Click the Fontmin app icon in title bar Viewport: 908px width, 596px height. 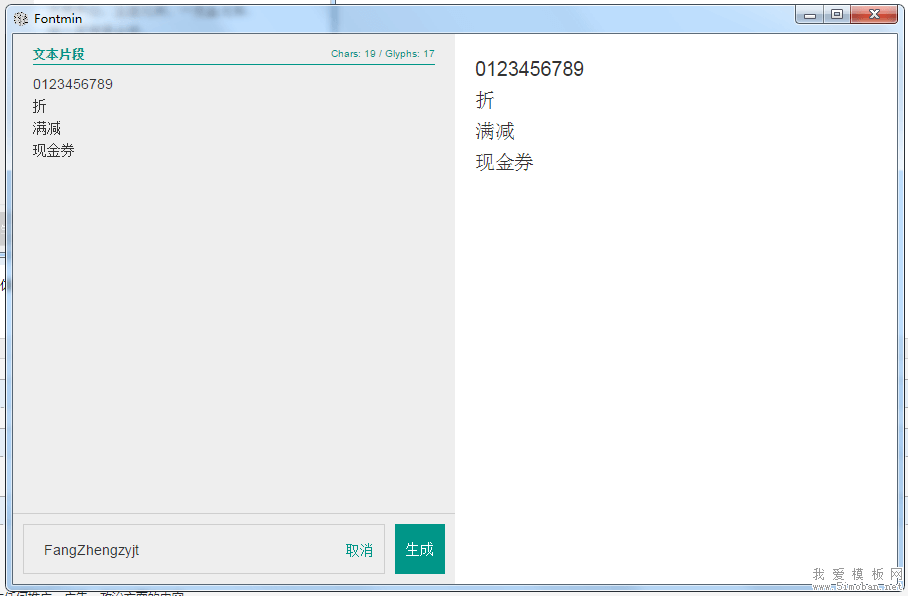click(x=20, y=18)
